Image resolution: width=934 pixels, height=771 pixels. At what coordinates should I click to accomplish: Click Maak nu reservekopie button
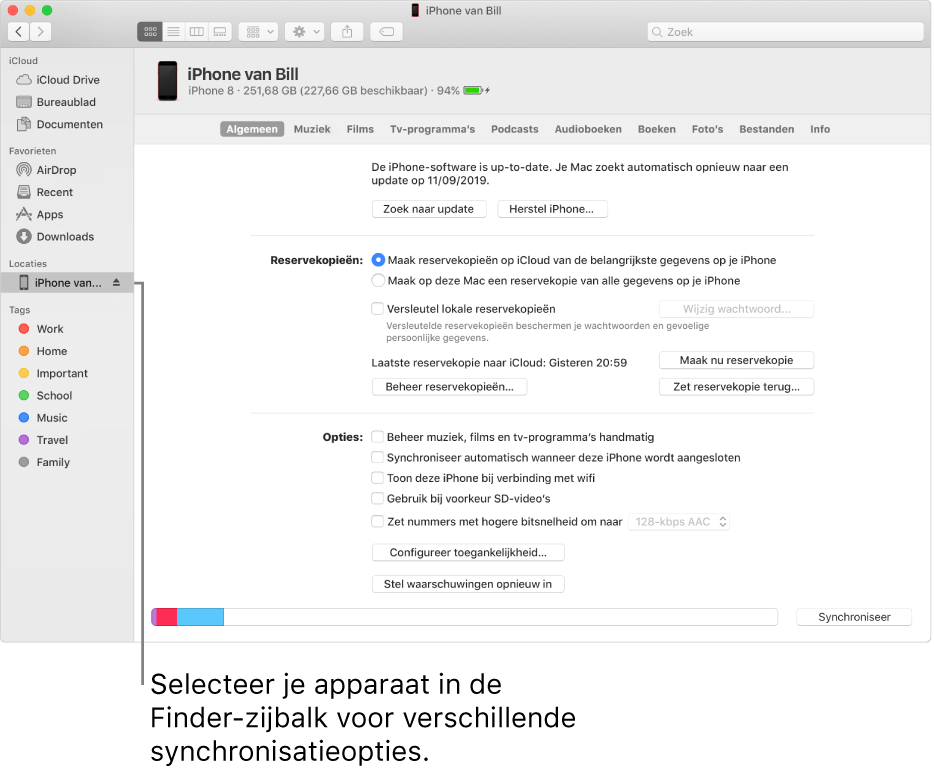click(736, 360)
